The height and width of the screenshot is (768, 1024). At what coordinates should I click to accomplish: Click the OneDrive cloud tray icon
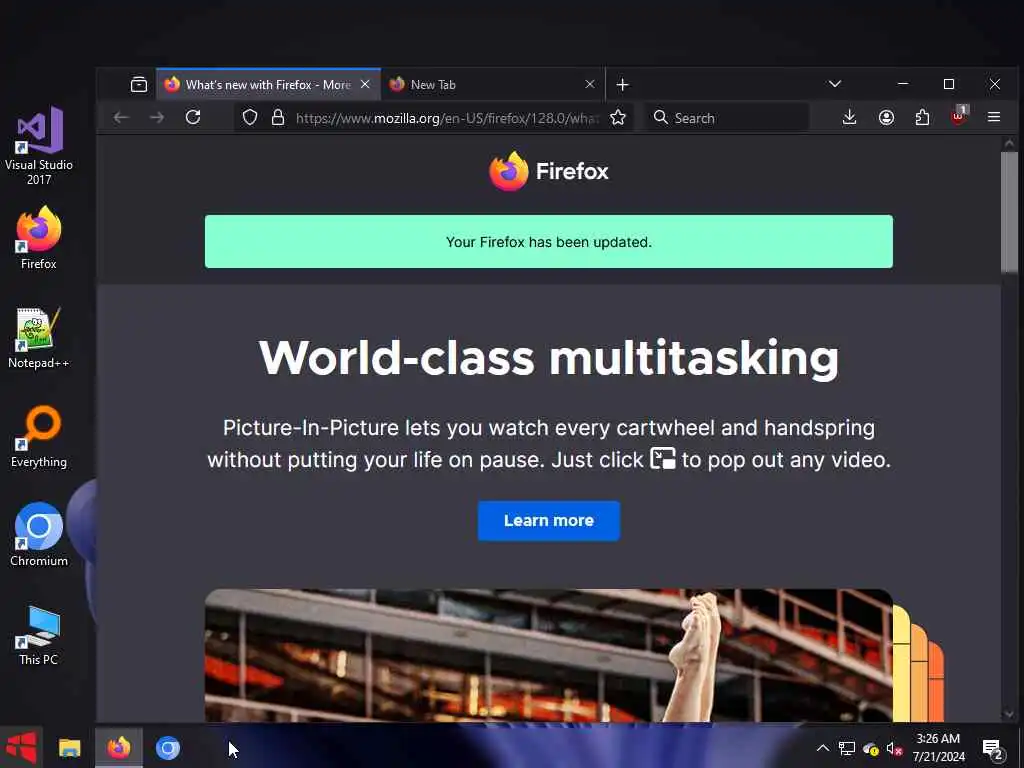871,748
